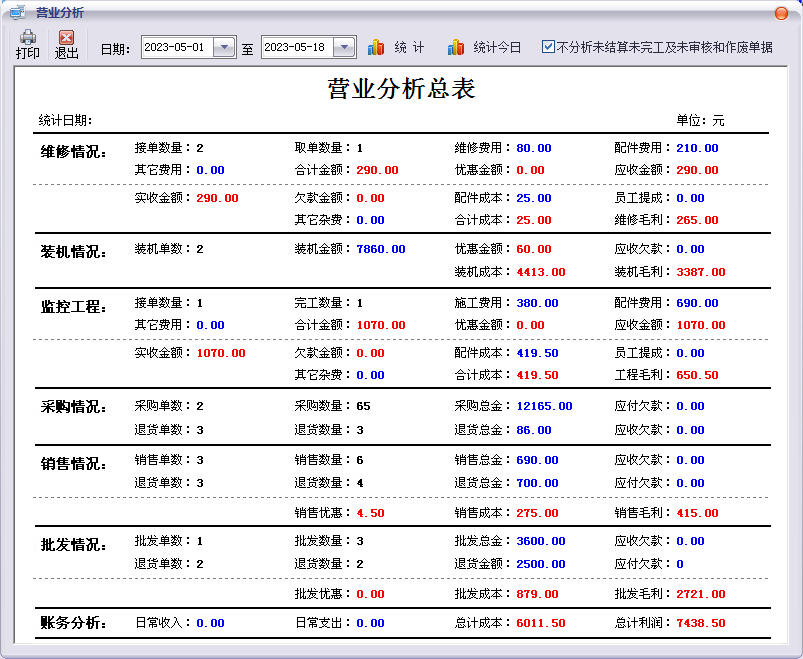
Task: Click the 单位: 元 label
Action: click(700, 120)
